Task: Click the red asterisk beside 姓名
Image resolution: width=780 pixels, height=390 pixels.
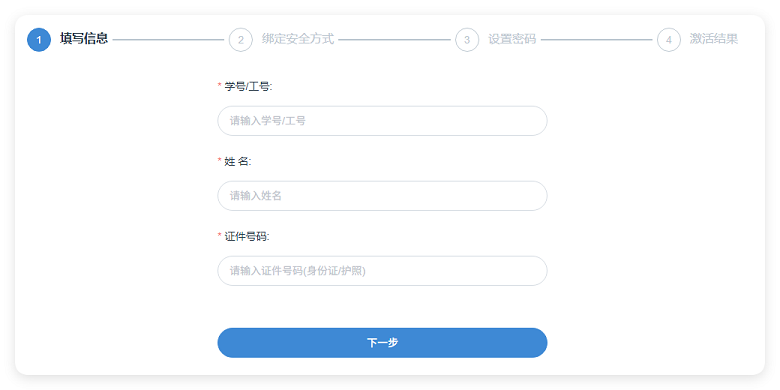Action: (x=219, y=161)
